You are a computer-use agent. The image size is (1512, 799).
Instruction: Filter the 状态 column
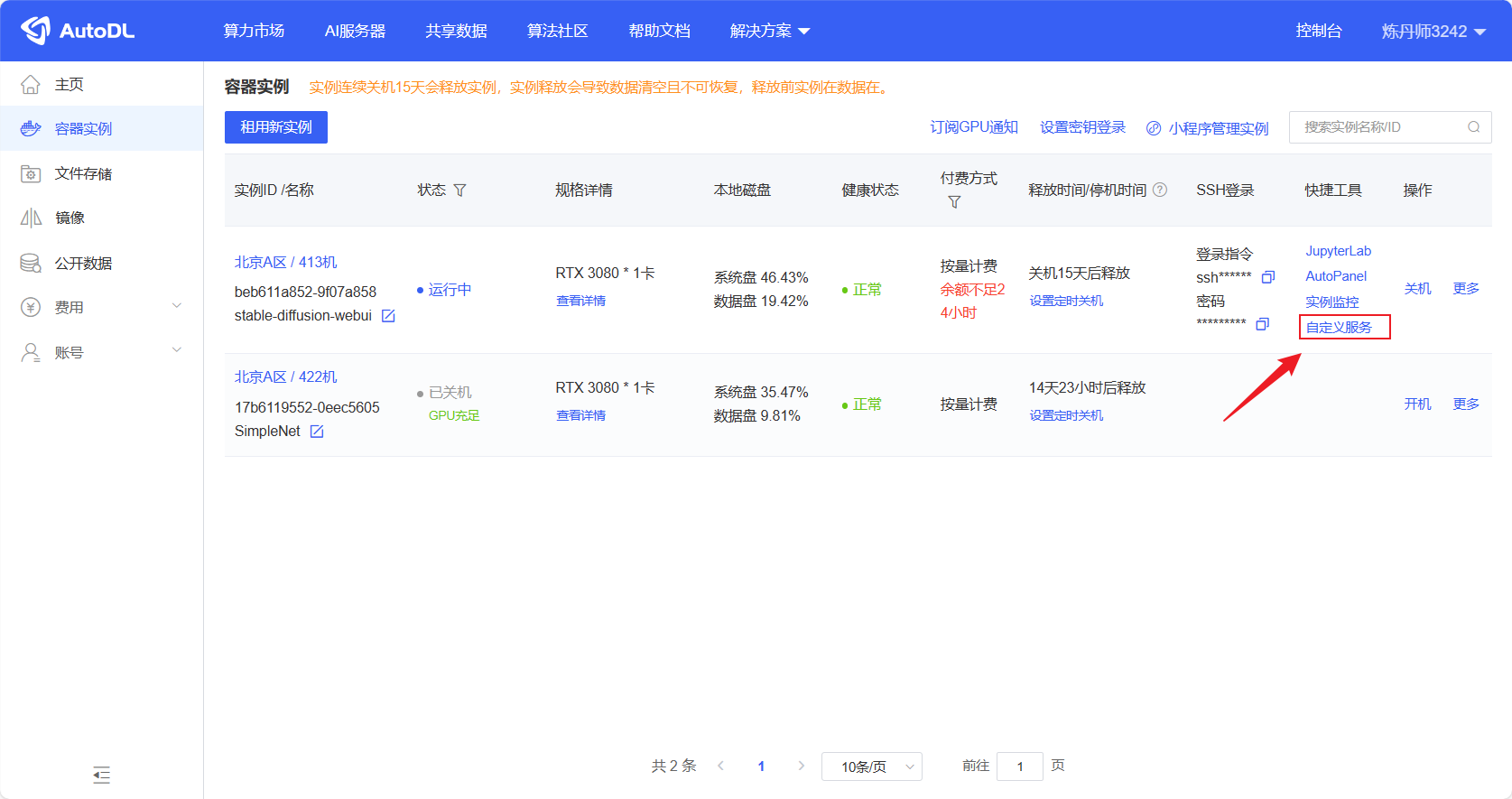tap(459, 190)
